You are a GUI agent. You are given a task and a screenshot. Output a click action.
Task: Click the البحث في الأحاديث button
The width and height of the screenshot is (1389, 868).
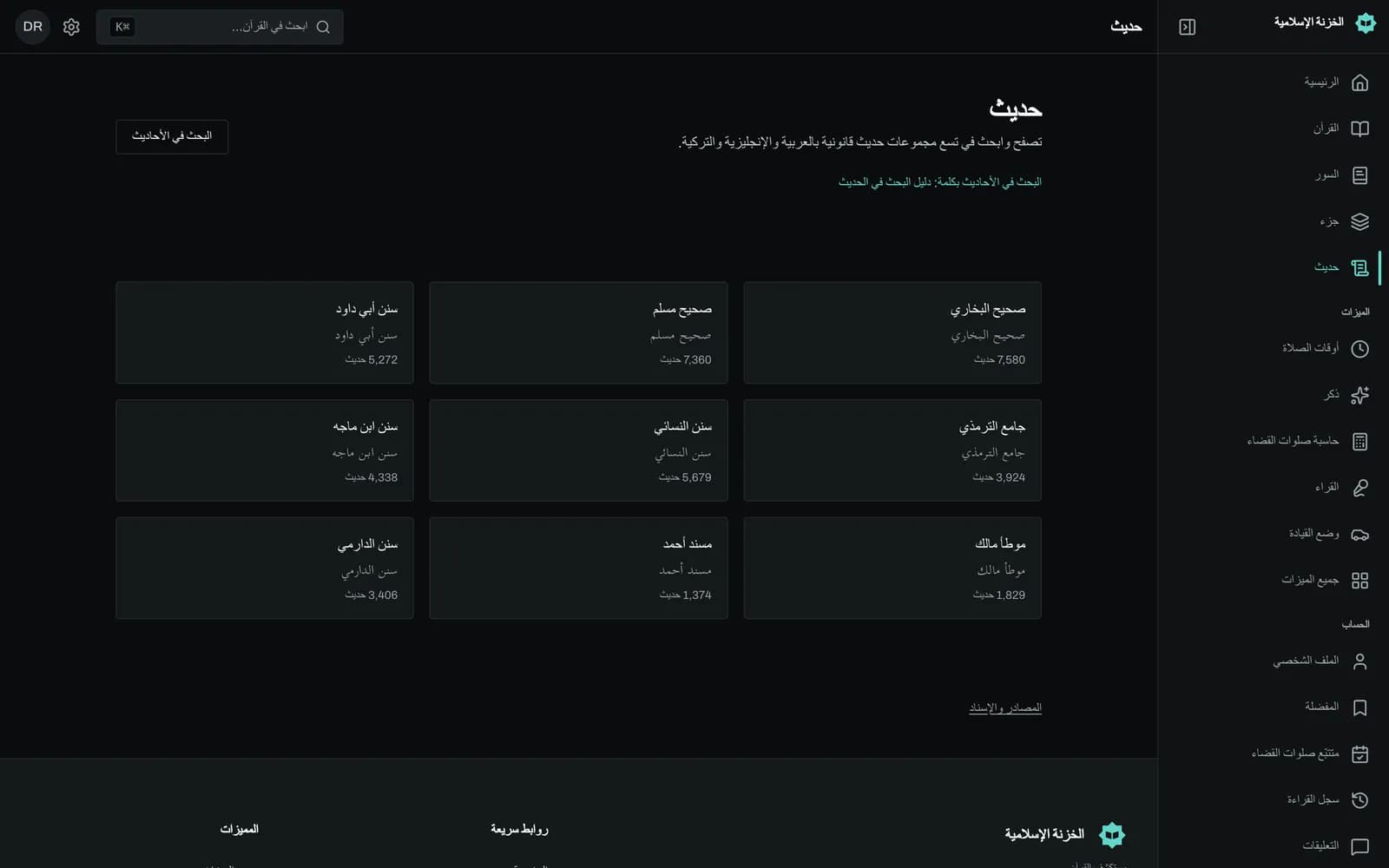tap(172, 136)
